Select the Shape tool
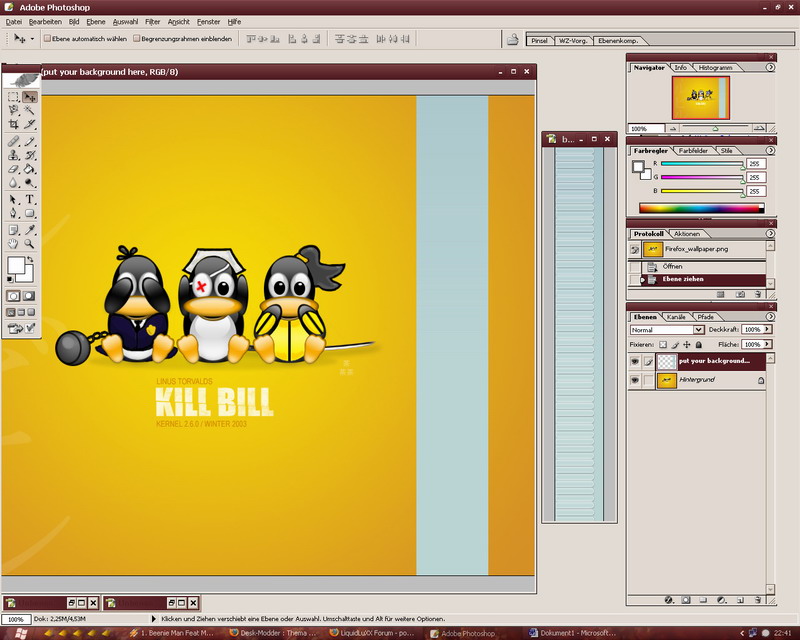This screenshot has height=640, width=800. pyautogui.click(x=30, y=213)
